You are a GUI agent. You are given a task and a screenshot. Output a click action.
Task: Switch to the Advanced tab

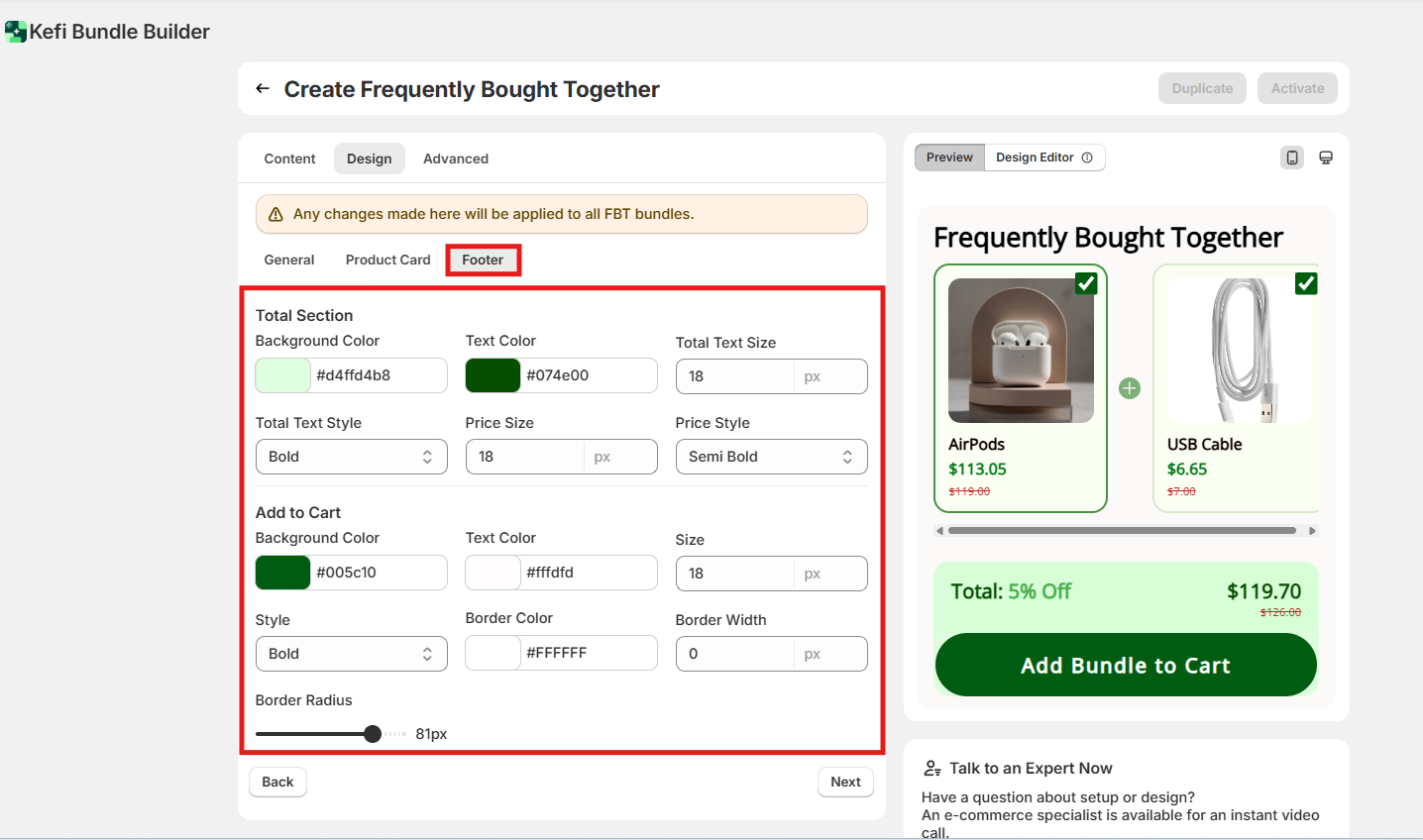click(455, 158)
